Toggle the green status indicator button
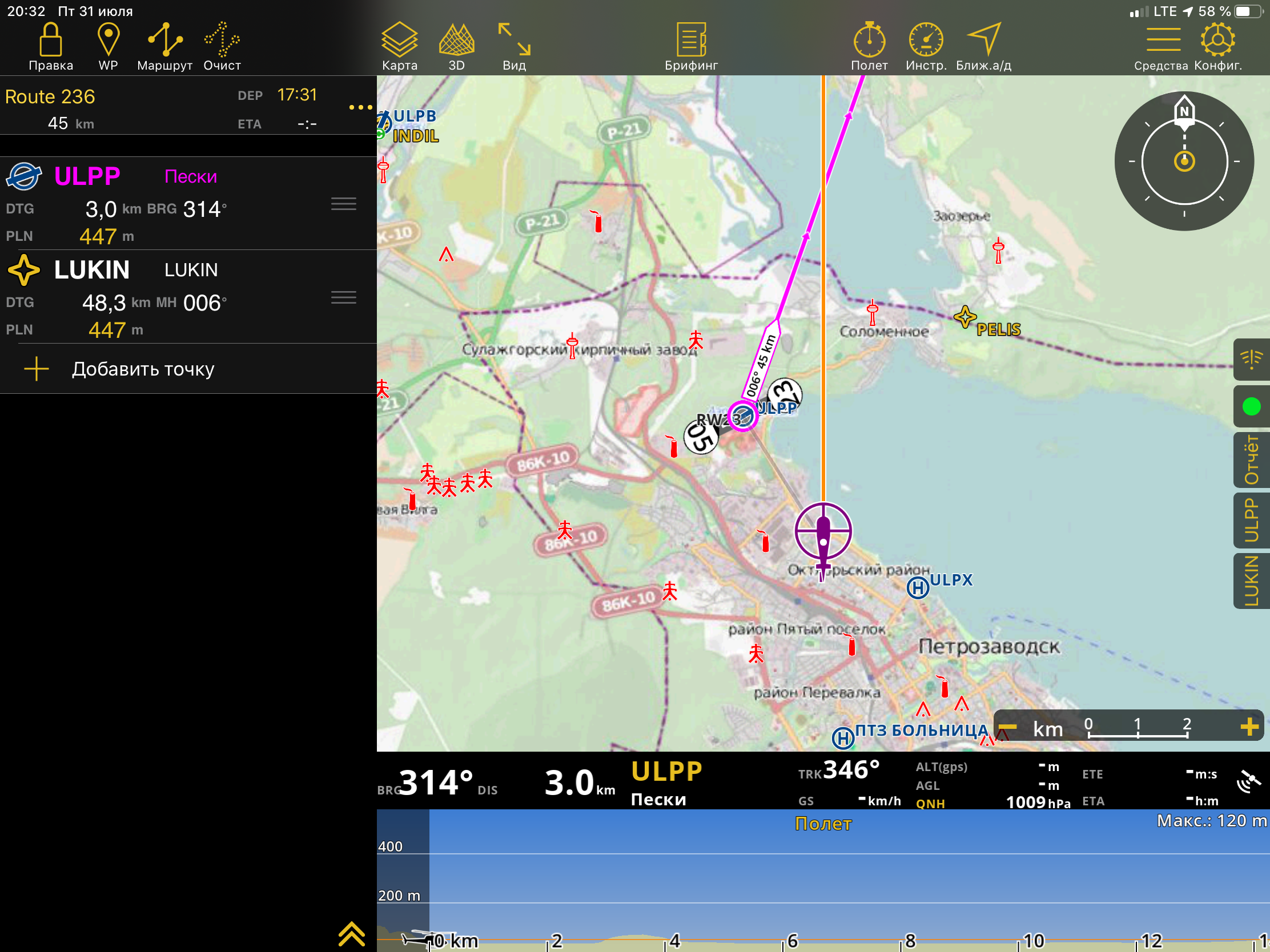Image resolution: width=1270 pixels, height=952 pixels. [1251, 406]
